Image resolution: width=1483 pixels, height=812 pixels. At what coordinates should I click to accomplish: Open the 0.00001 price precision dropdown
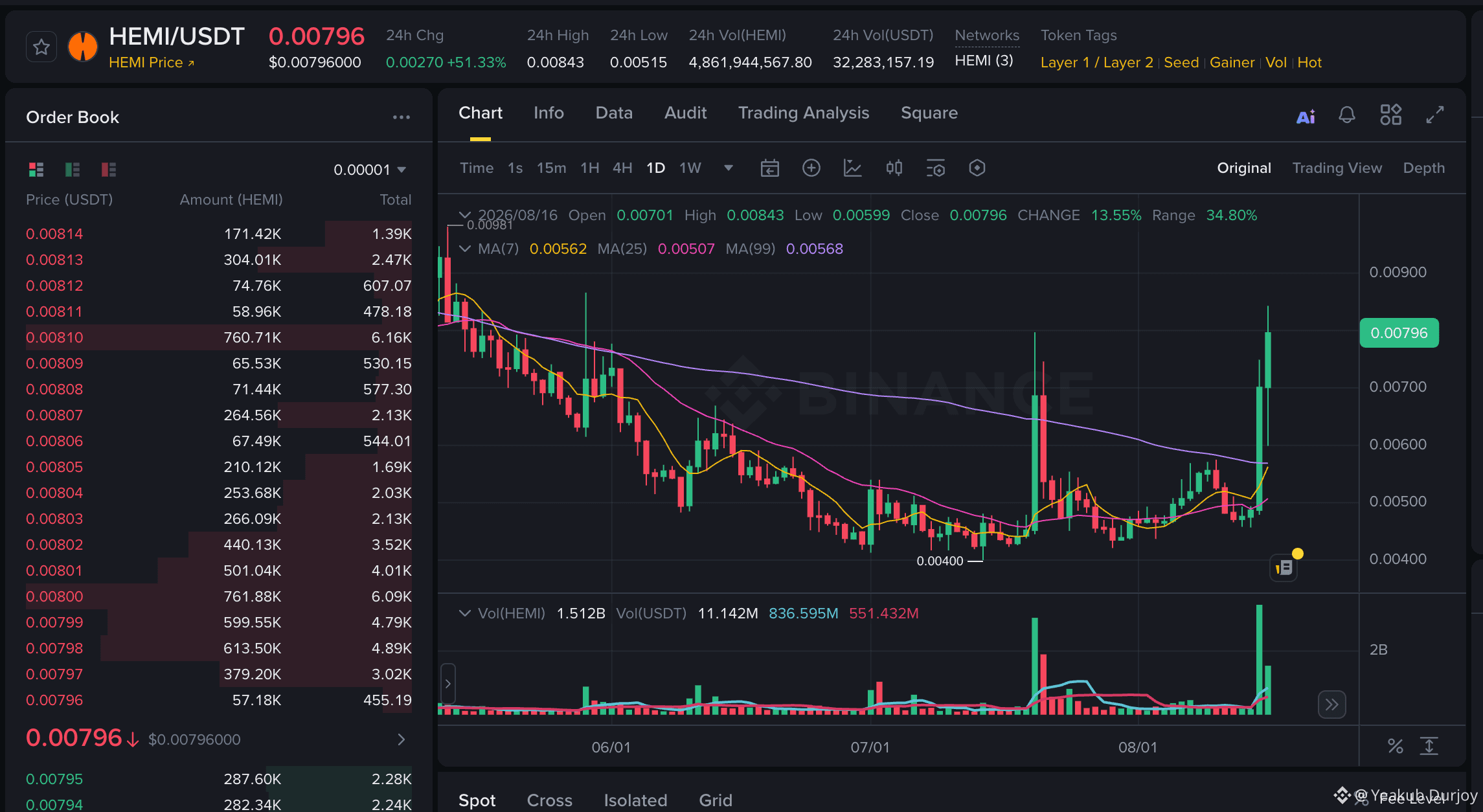pos(370,170)
